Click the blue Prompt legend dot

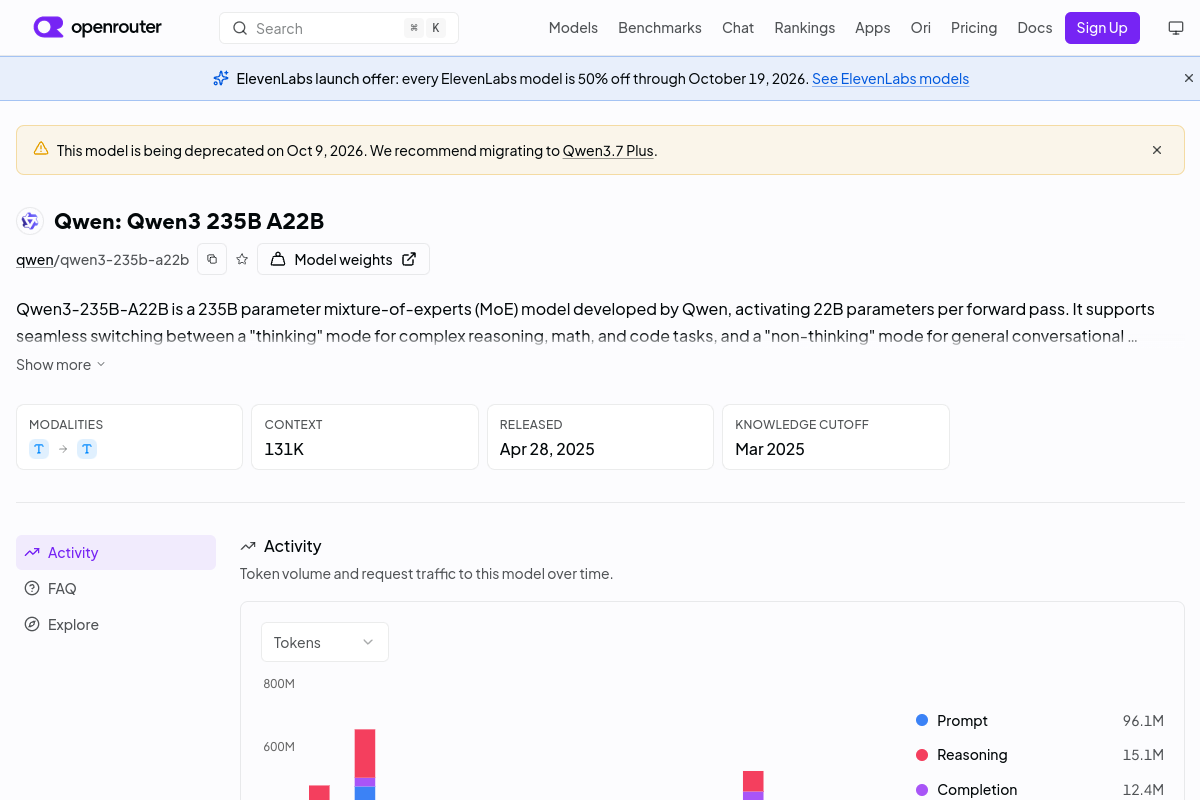922,720
